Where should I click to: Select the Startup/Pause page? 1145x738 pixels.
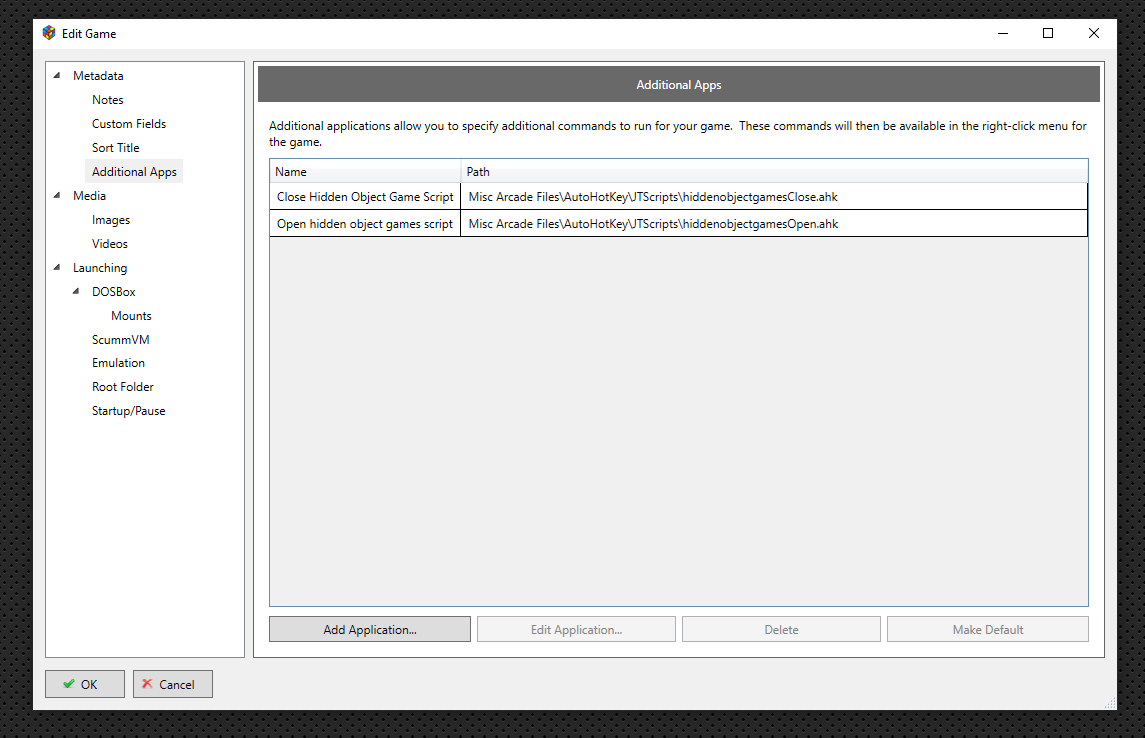tap(128, 411)
